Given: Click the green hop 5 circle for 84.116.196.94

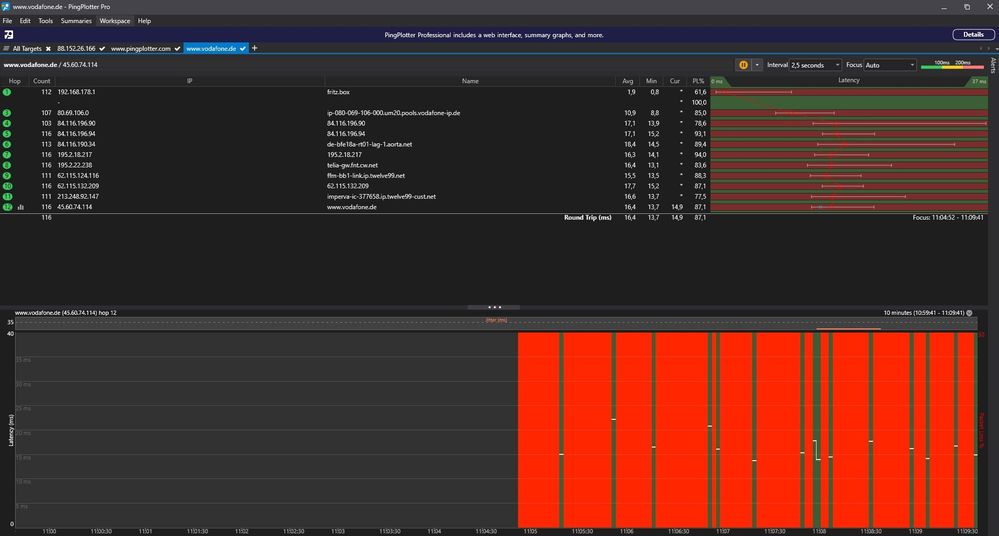Looking at the screenshot, I should click(x=7, y=134).
